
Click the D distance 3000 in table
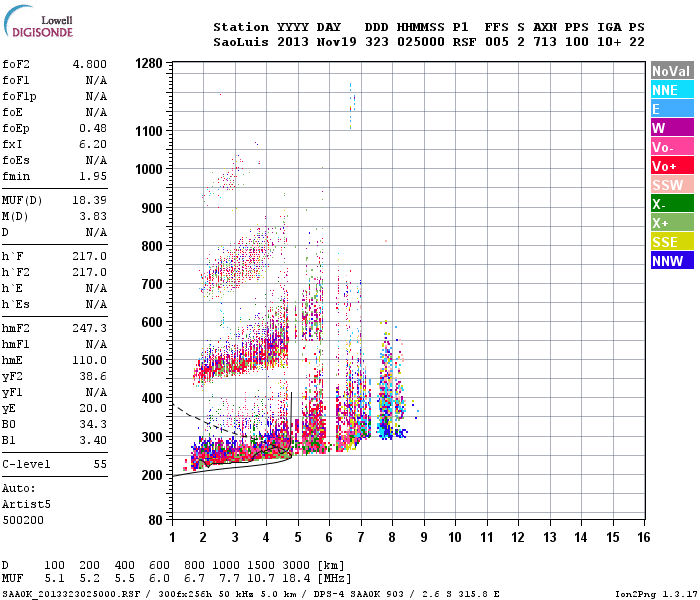point(296,565)
